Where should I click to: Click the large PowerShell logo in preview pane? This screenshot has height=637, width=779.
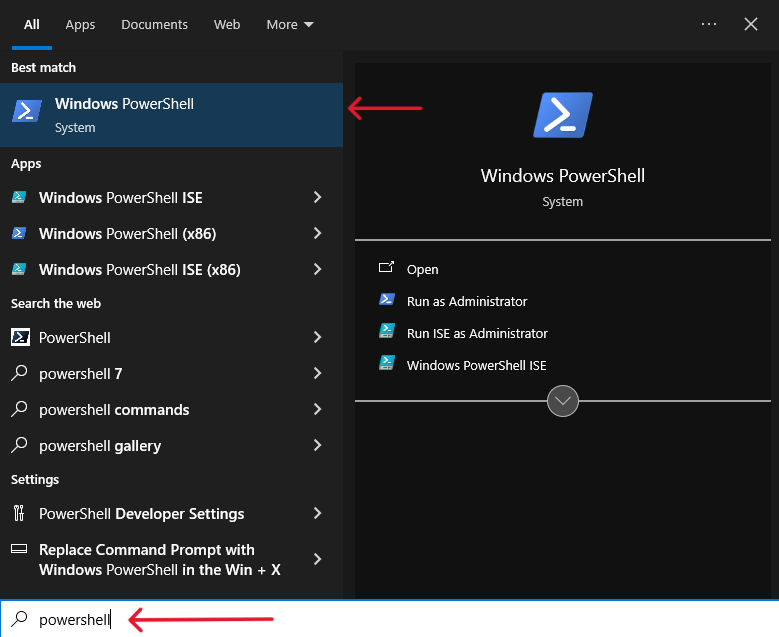563,115
